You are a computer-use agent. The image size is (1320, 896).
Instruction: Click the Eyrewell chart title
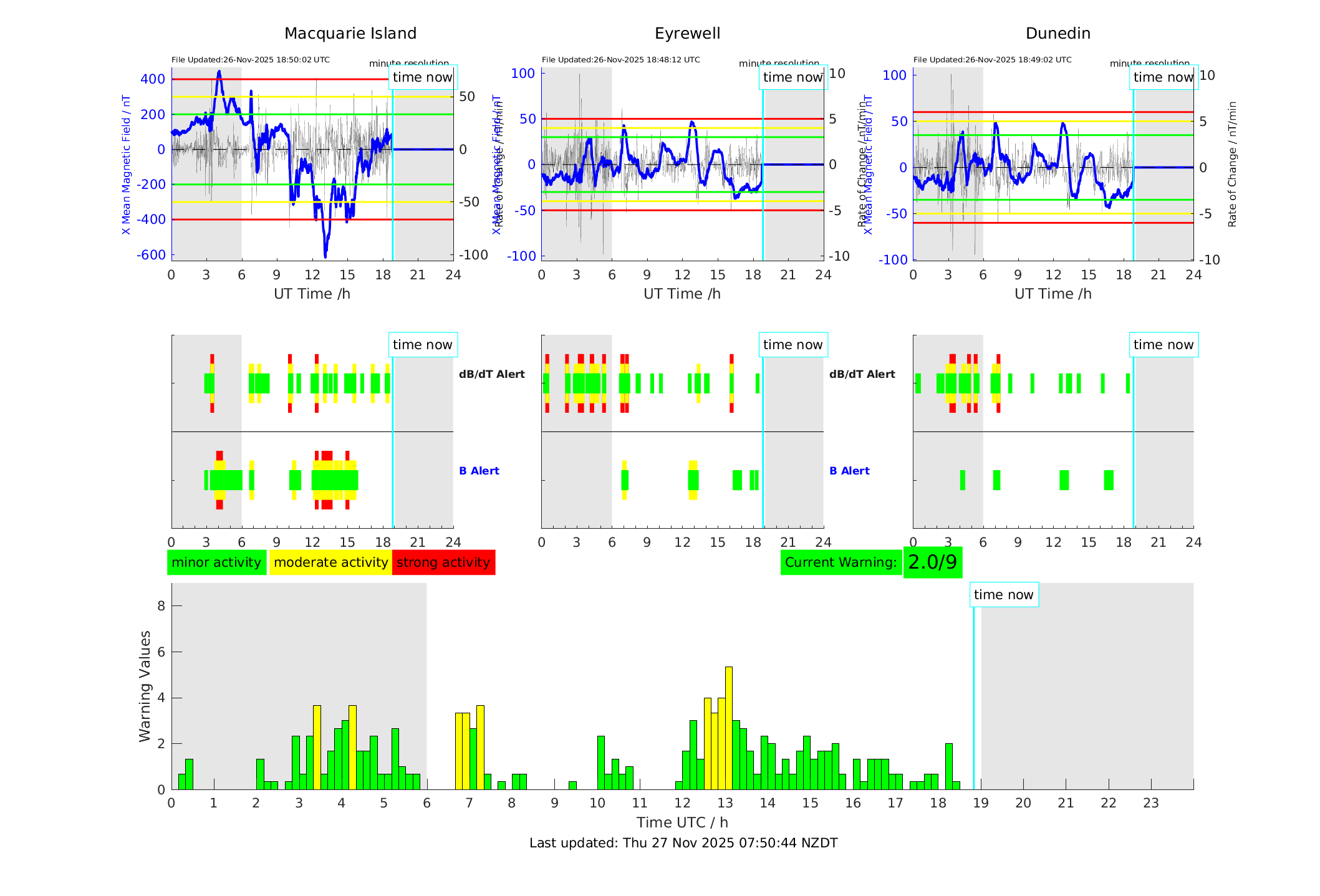pos(687,34)
